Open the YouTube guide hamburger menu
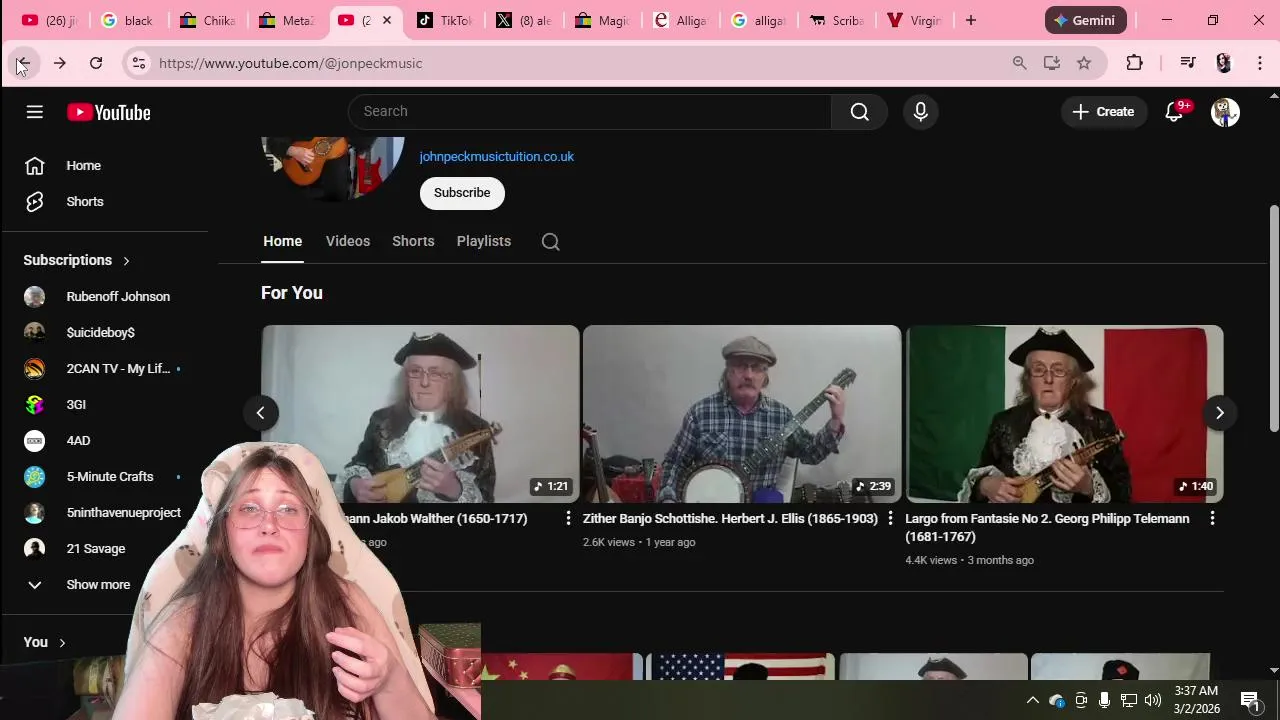The height and width of the screenshot is (720, 1280). (x=35, y=112)
